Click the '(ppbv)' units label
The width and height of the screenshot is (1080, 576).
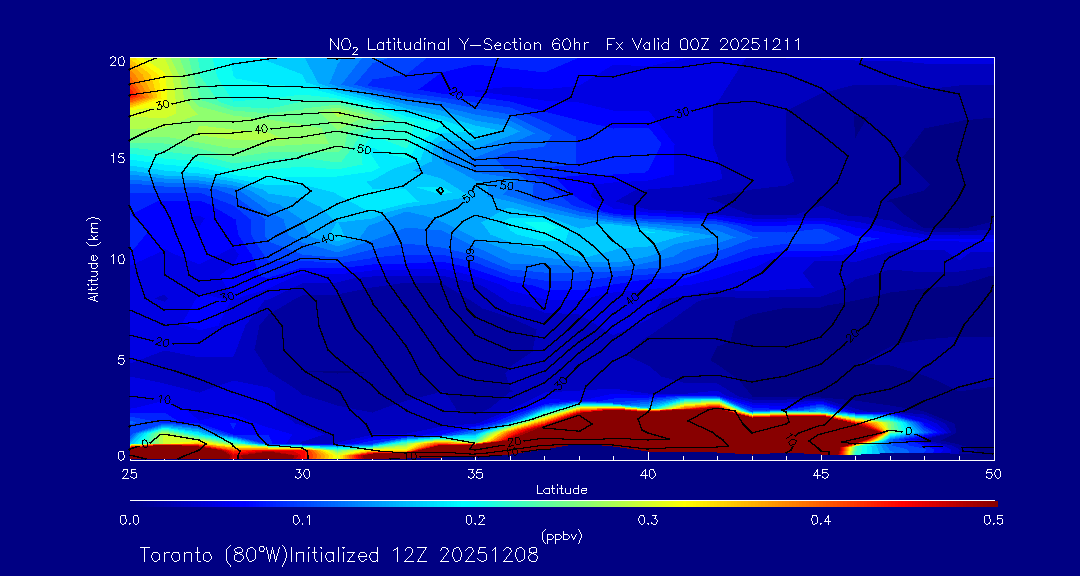point(561,536)
